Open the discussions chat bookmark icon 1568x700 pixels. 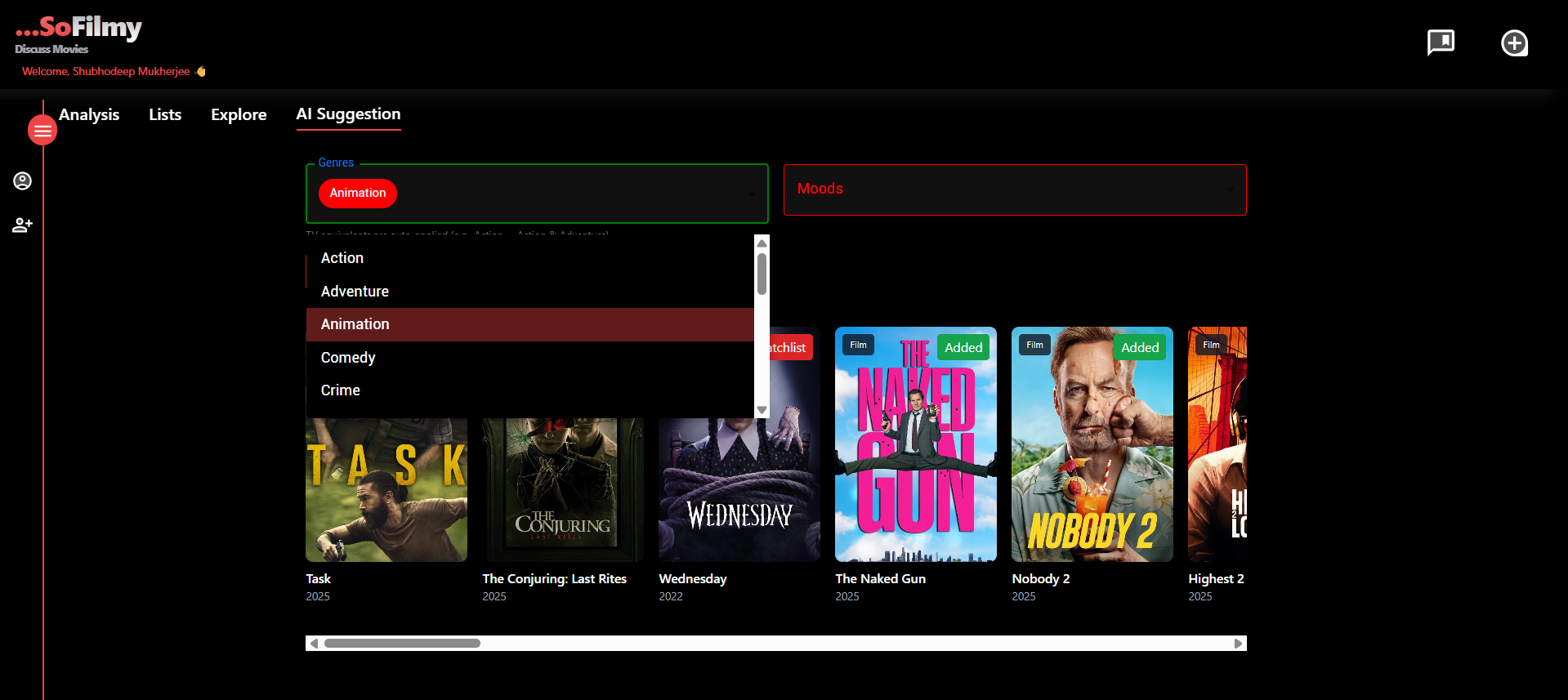click(1441, 42)
